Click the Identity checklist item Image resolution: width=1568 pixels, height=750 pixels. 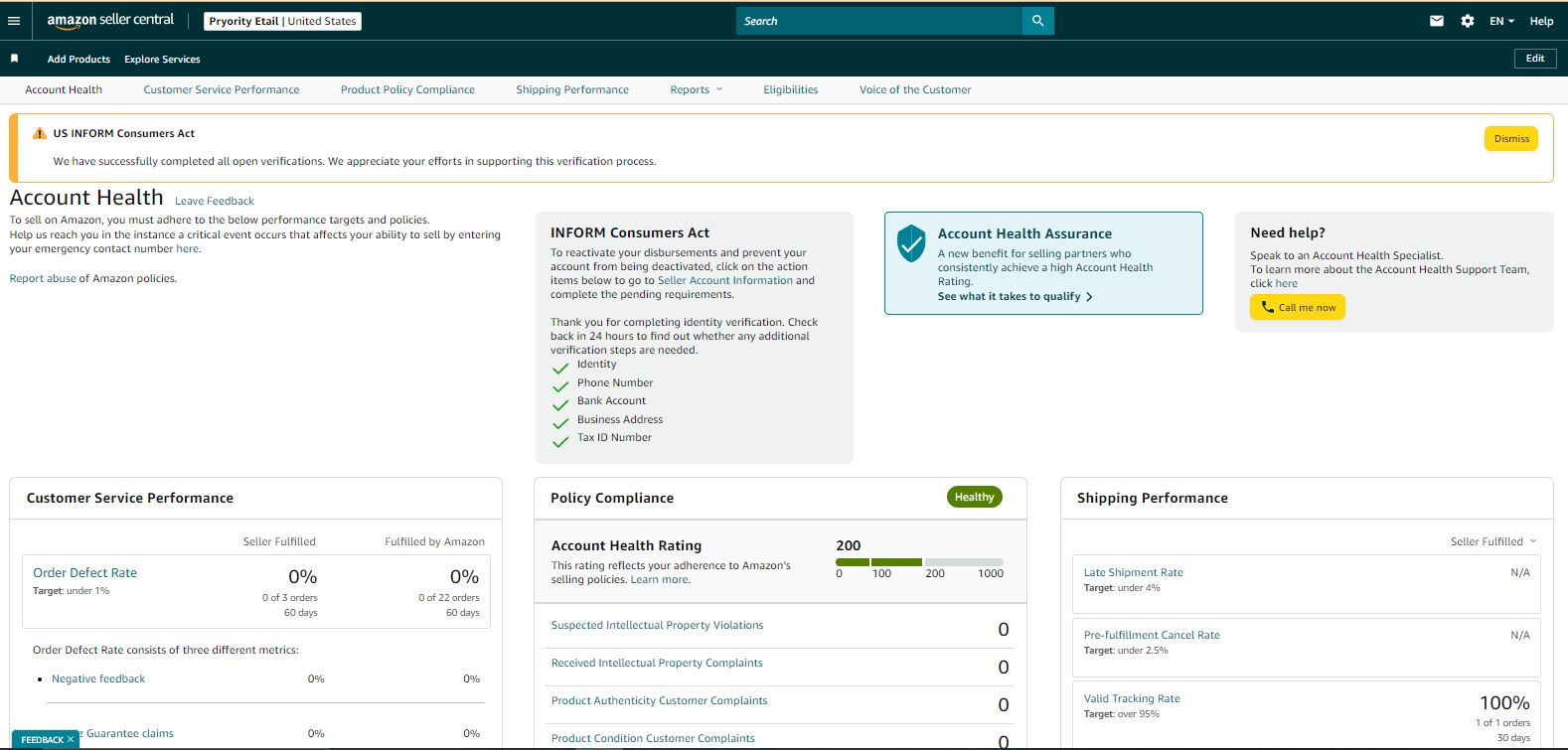click(596, 364)
